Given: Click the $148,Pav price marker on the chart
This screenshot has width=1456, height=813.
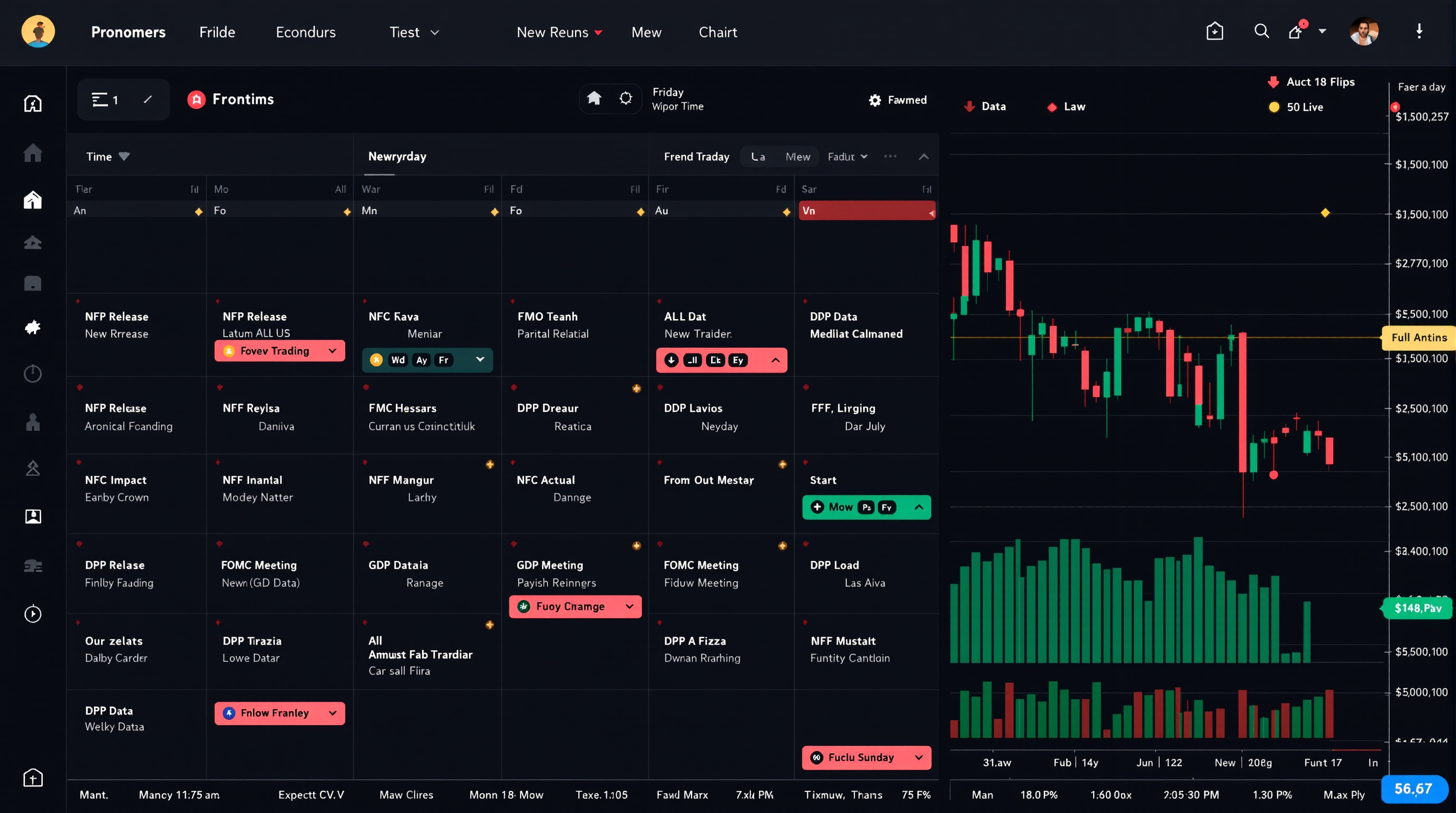Looking at the screenshot, I should (x=1416, y=608).
